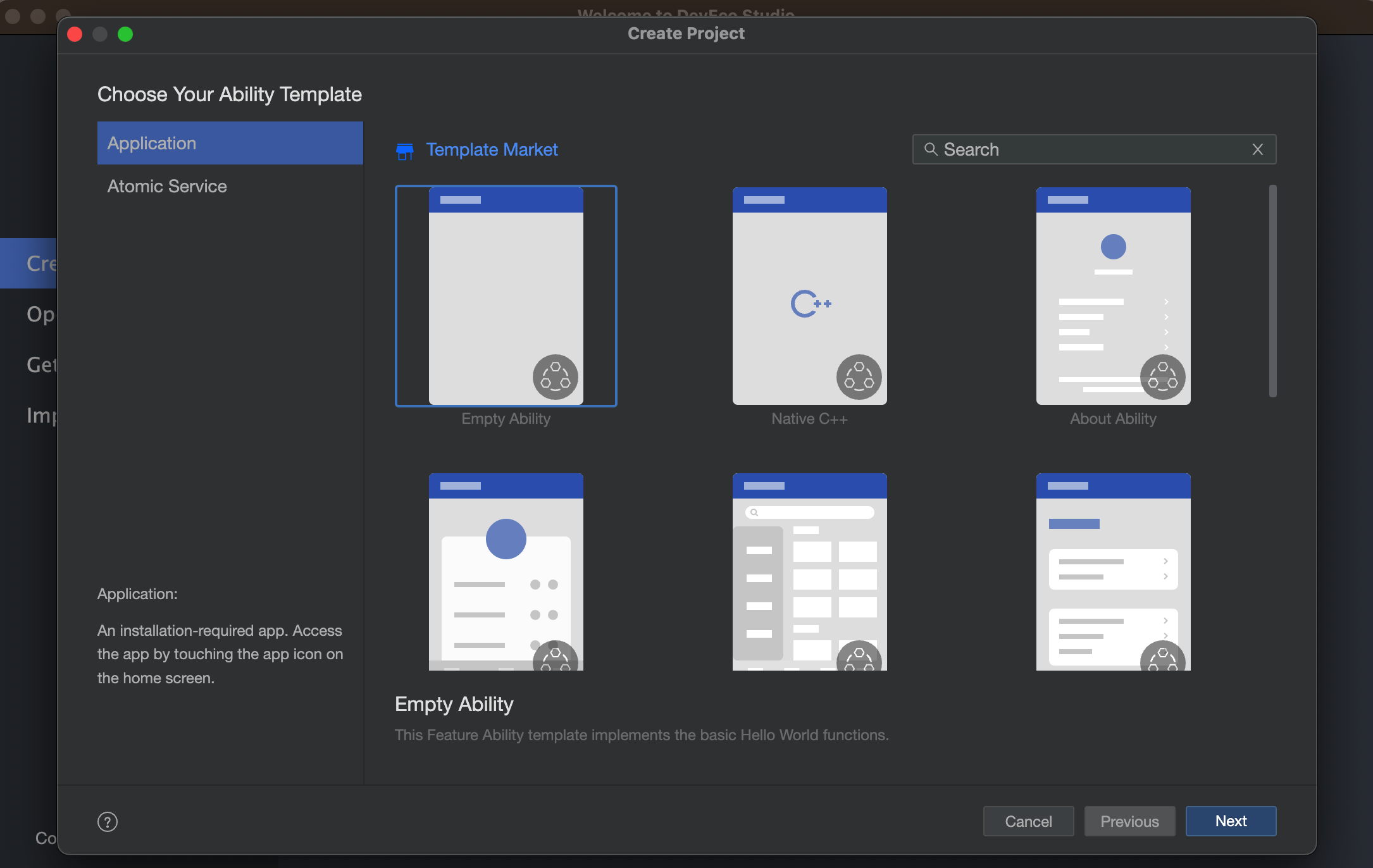Click the About Ability caption label
Viewport: 1373px width, 868px height.
1114,419
